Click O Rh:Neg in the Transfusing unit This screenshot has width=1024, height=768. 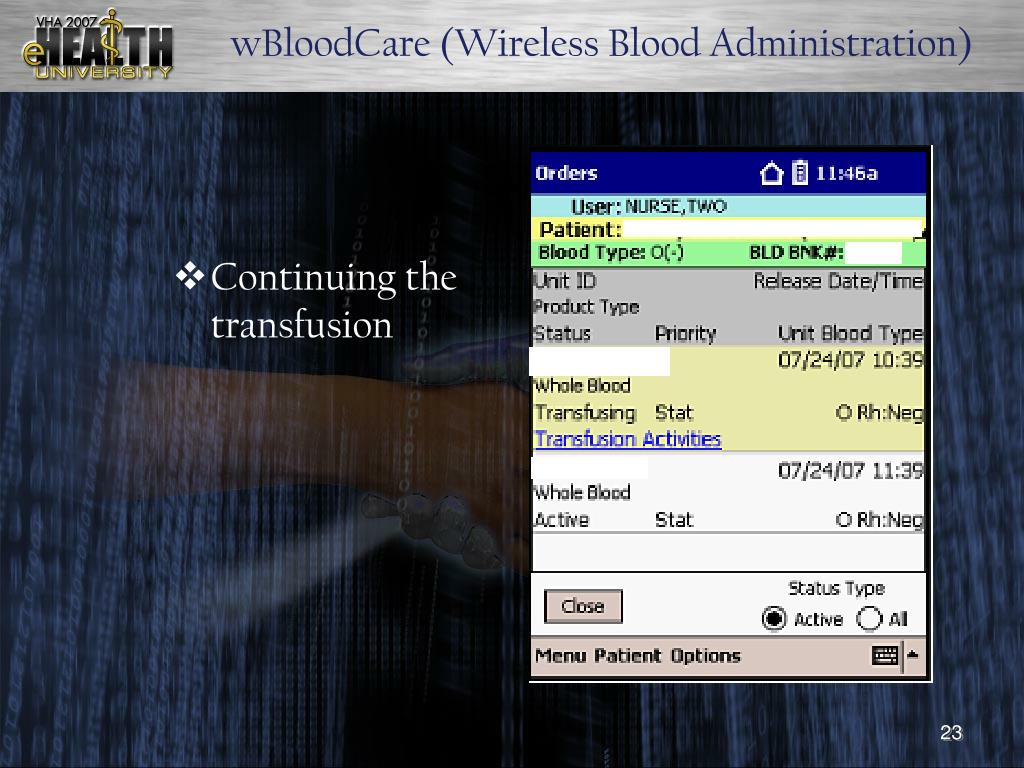880,413
